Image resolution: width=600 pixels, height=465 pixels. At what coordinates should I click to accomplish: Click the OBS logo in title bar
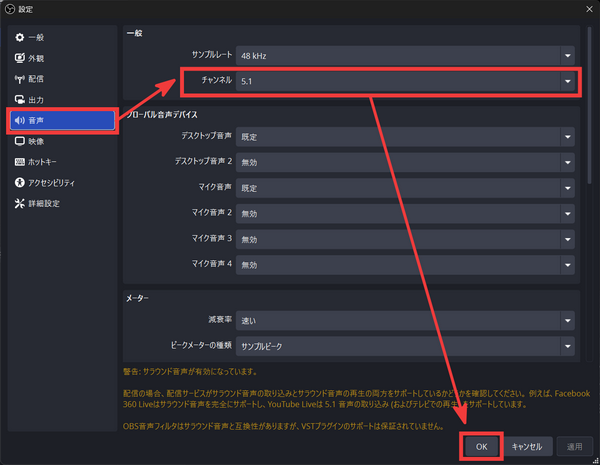[10, 9]
